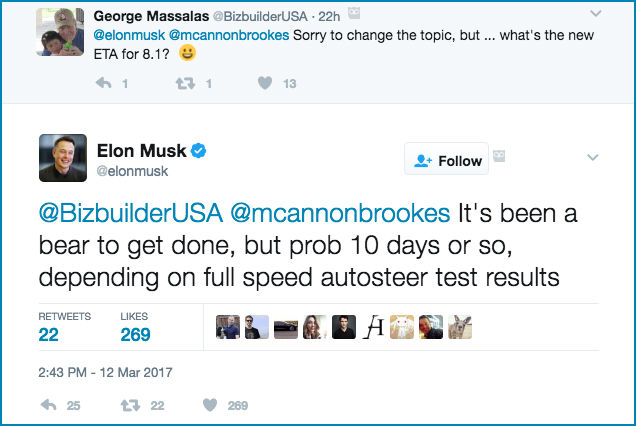
Task: Click Elon Musk's verified badge
Action: point(199,150)
